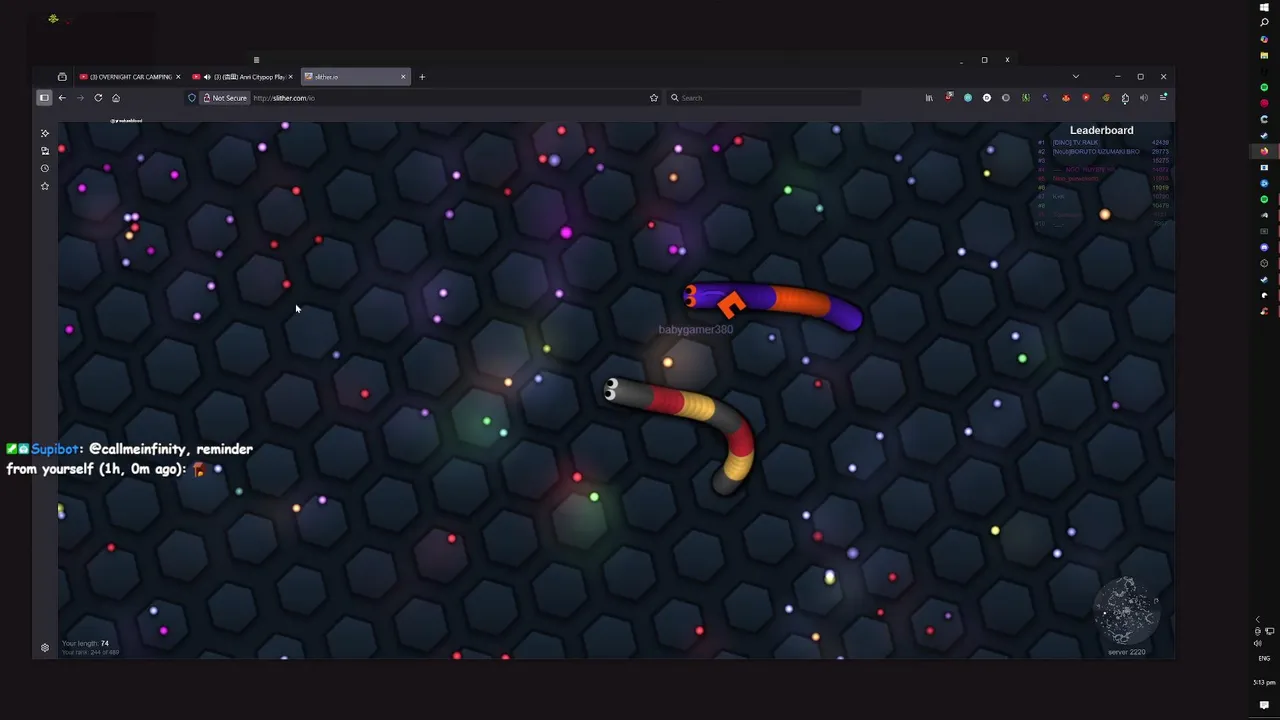The image size is (1280, 720).
Task: Open the red YouTube-style extension icon
Action: coord(1086,98)
